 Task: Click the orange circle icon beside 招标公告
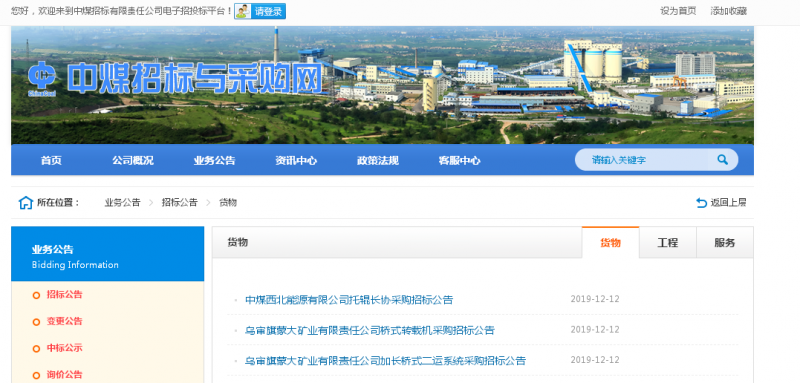[36, 295]
